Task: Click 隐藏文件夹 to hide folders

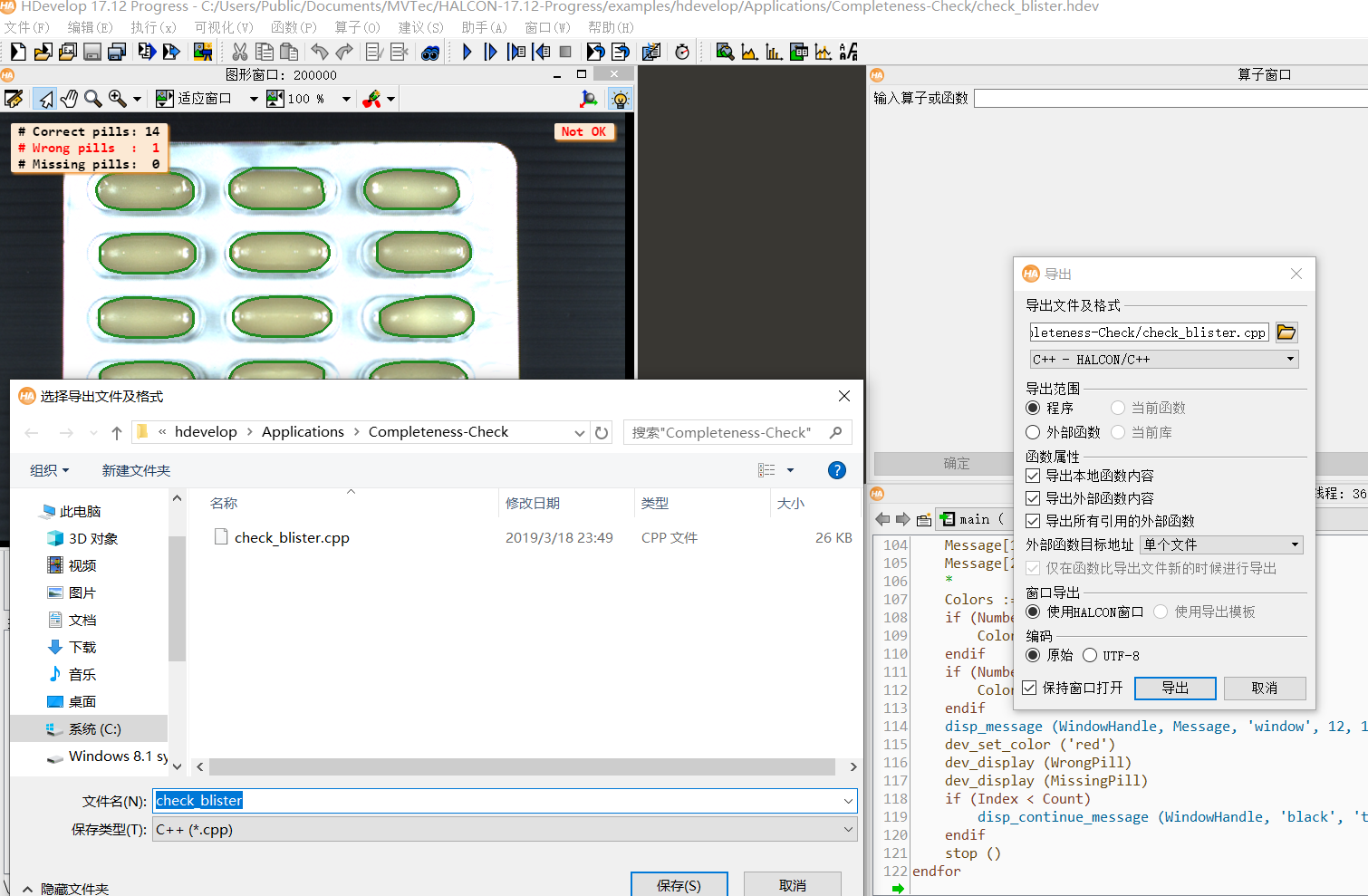Action: 65,889
